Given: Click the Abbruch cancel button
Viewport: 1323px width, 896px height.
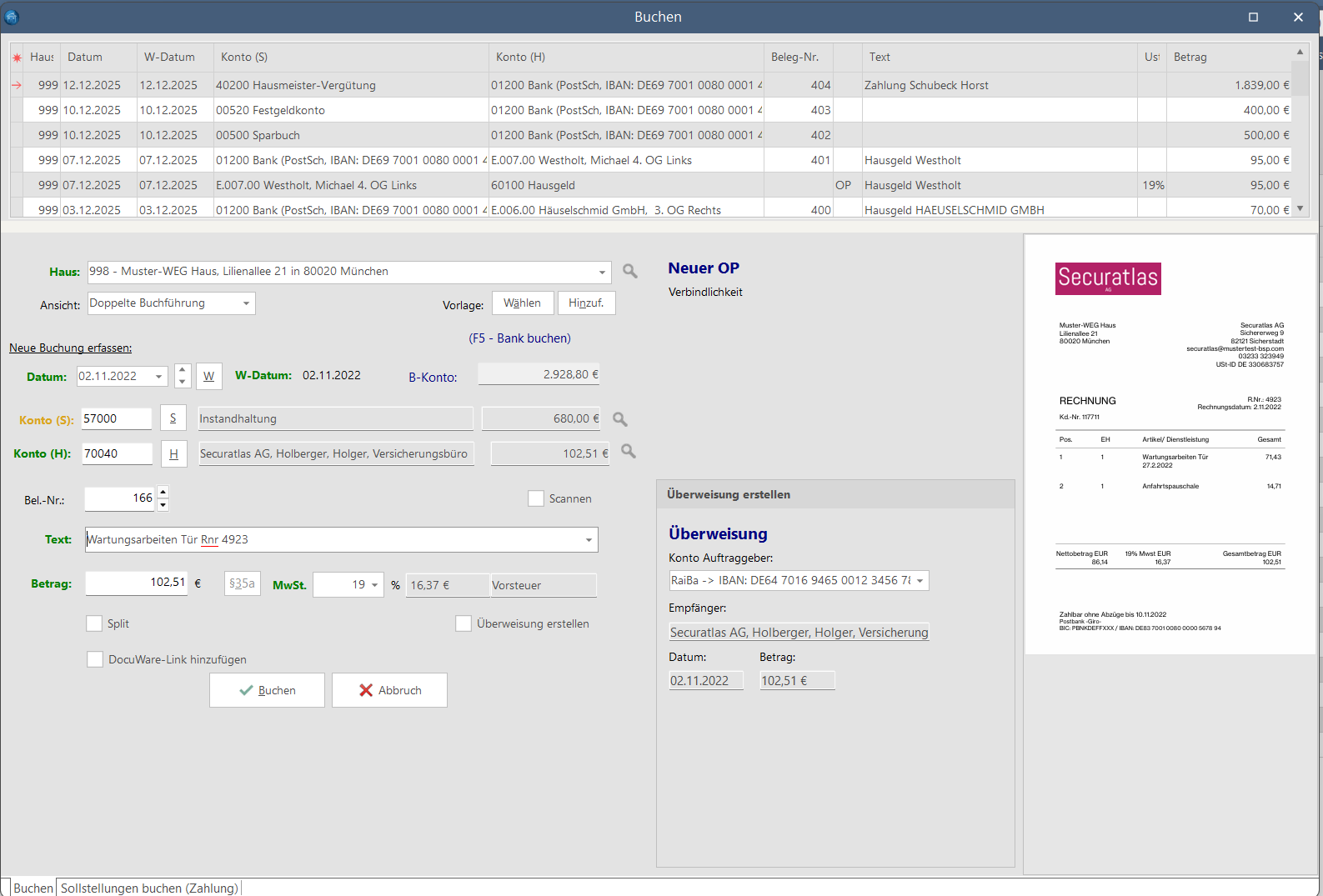Looking at the screenshot, I should [389, 690].
